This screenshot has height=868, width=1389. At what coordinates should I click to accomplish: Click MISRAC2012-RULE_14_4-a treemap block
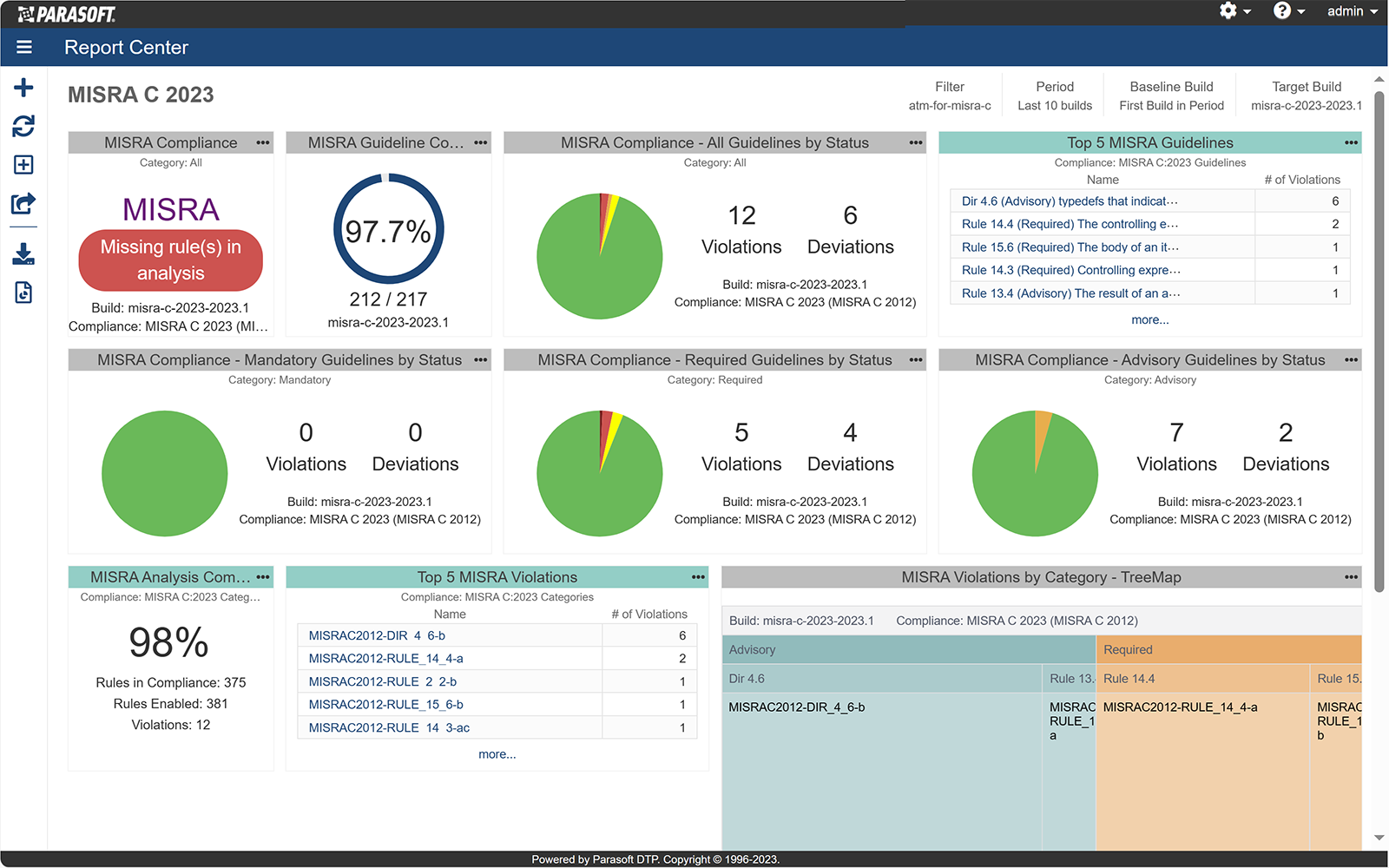click(1202, 771)
